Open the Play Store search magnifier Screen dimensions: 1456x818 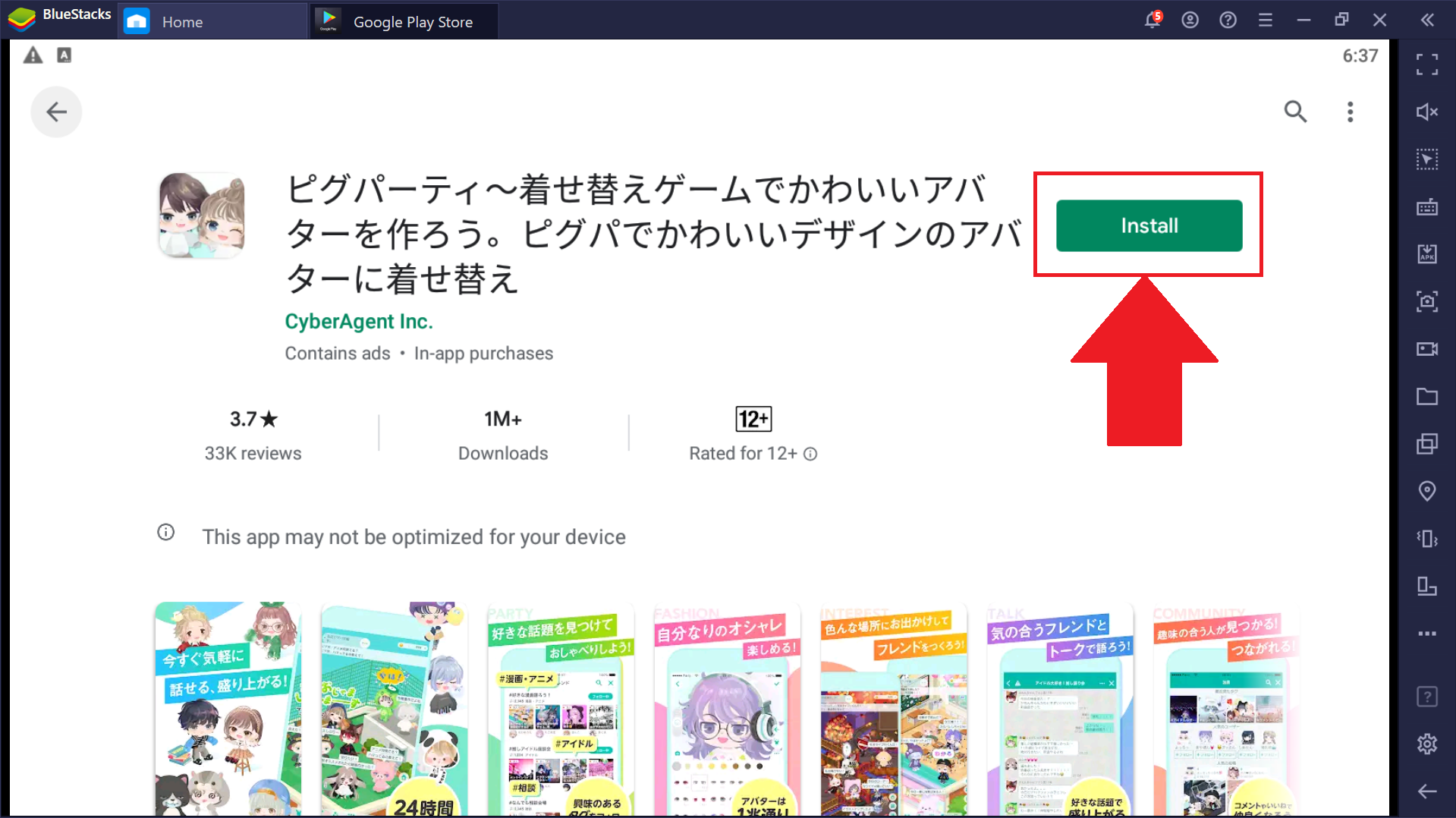(x=1295, y=112)
